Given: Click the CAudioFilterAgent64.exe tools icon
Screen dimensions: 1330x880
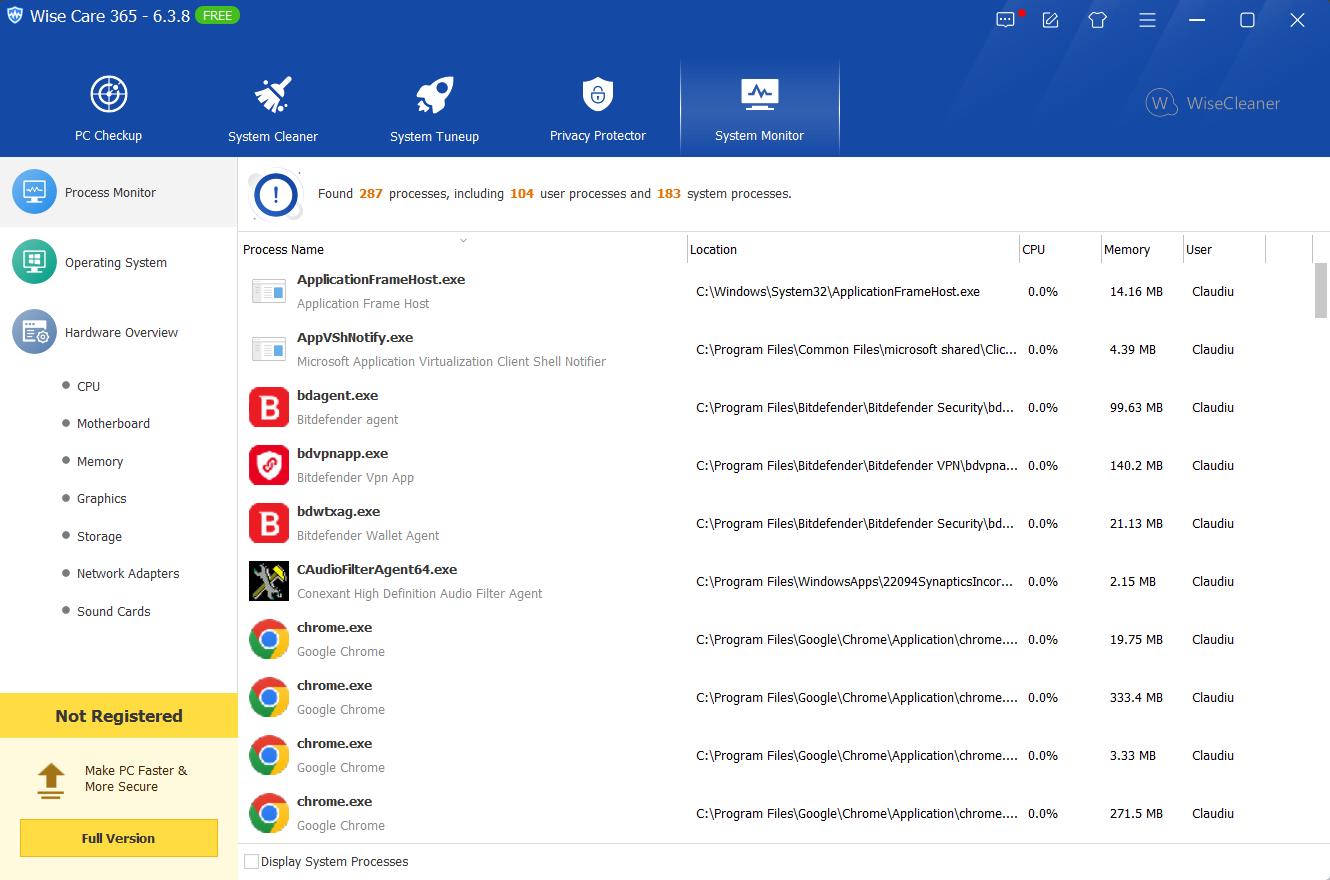Looking at the screenshot, I should [x=269, y=581].
